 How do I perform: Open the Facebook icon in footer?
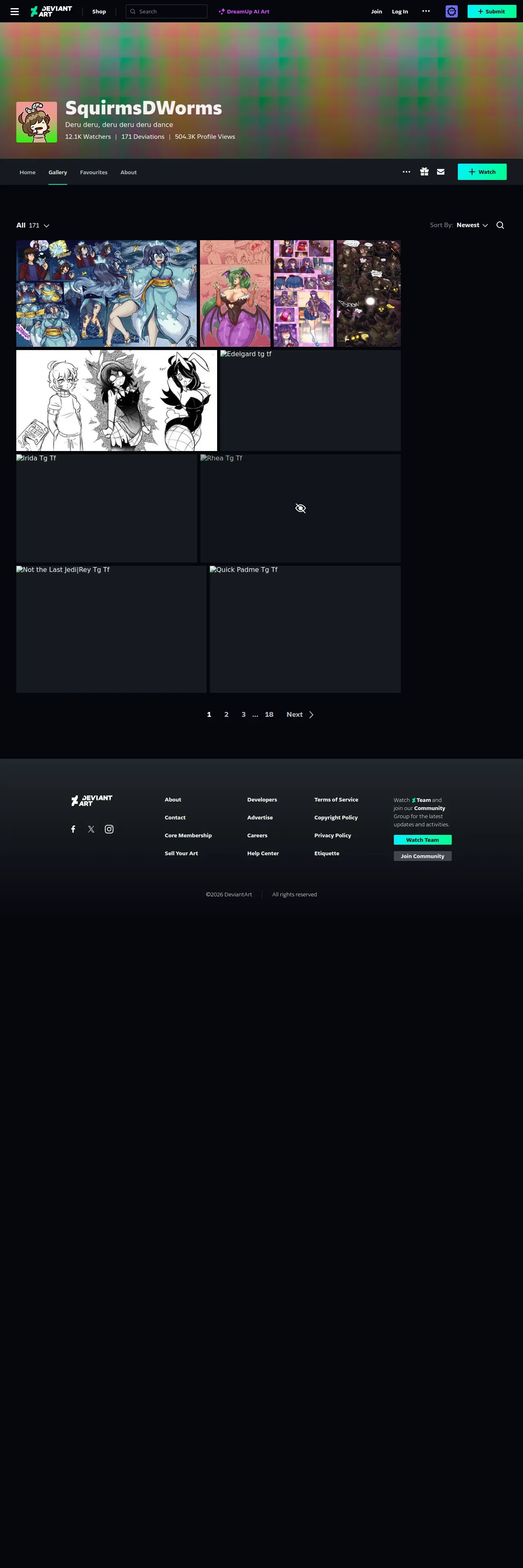[73, 829]
